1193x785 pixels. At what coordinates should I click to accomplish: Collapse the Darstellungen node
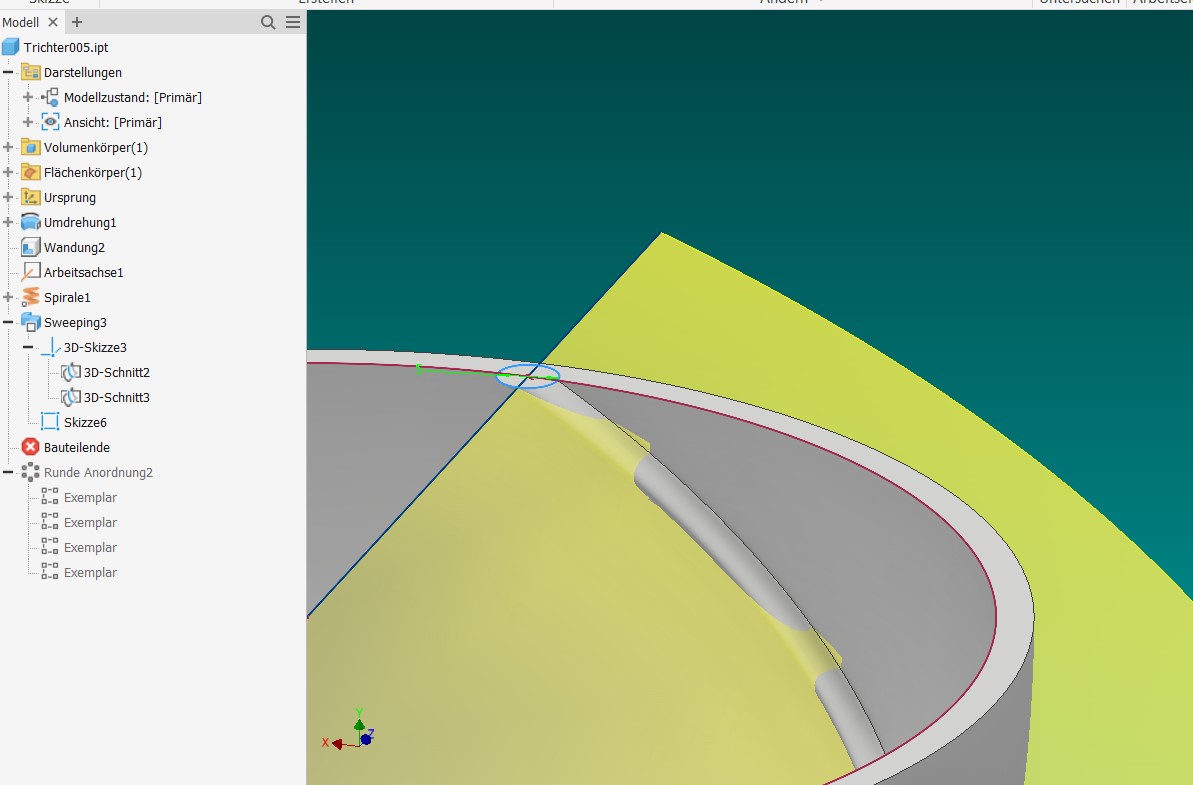(x=8, y=72)
